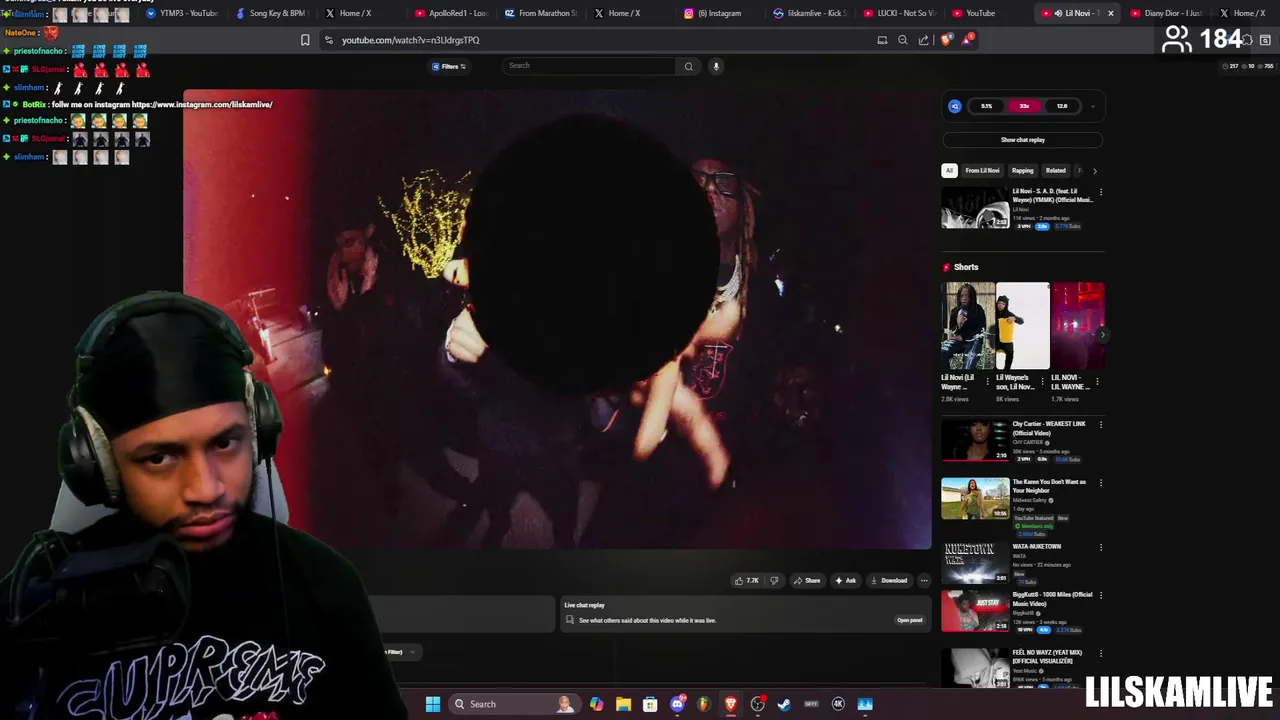Image resolution: width=1280 pixels, height=720 pixels.
Task: Switch to Brave browser in the taskbar
Action: (x=731, y=704)
